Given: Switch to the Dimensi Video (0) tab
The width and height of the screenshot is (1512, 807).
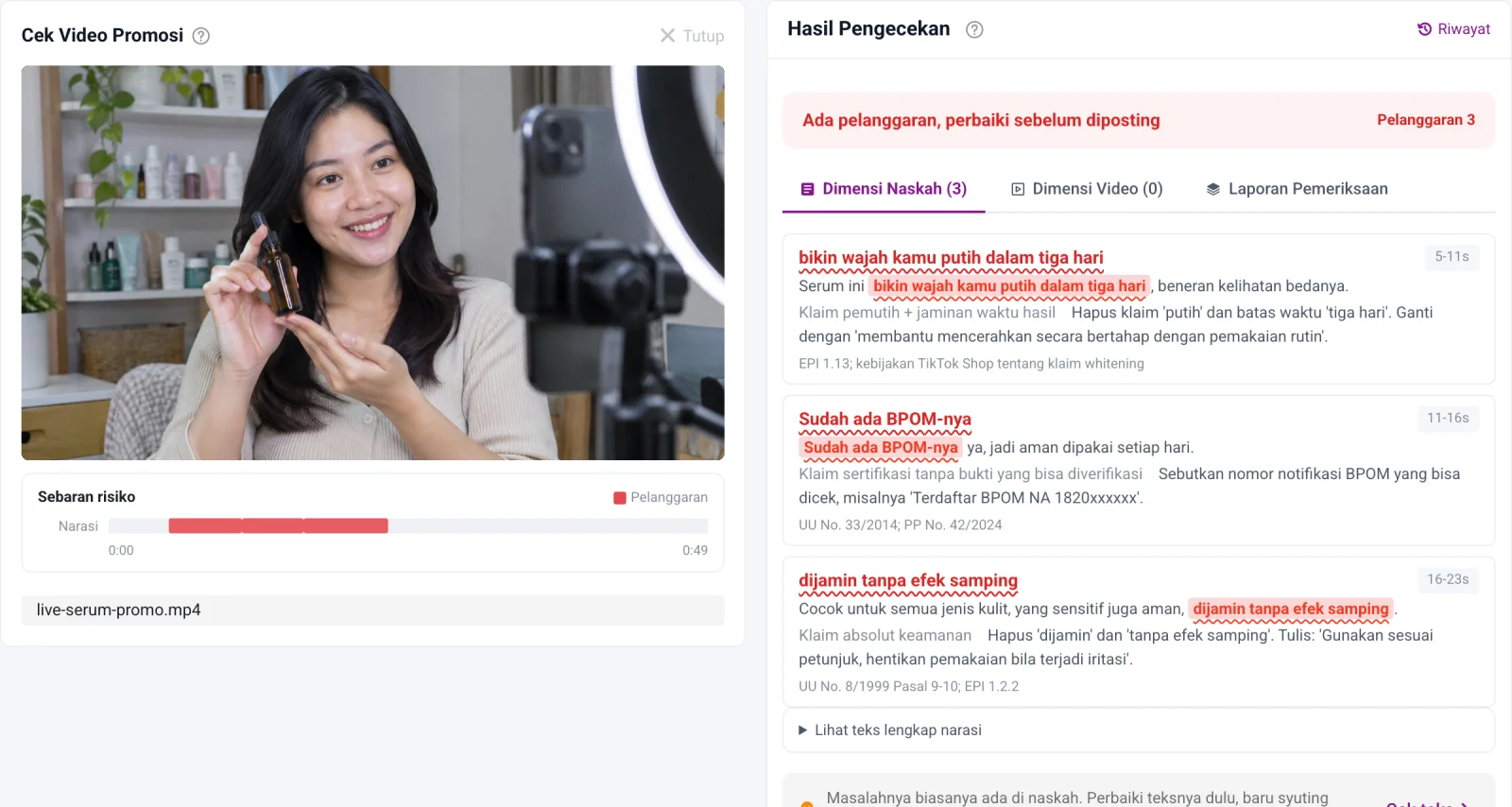Looking at the screenshot, I should click(x=1087, y=189).
